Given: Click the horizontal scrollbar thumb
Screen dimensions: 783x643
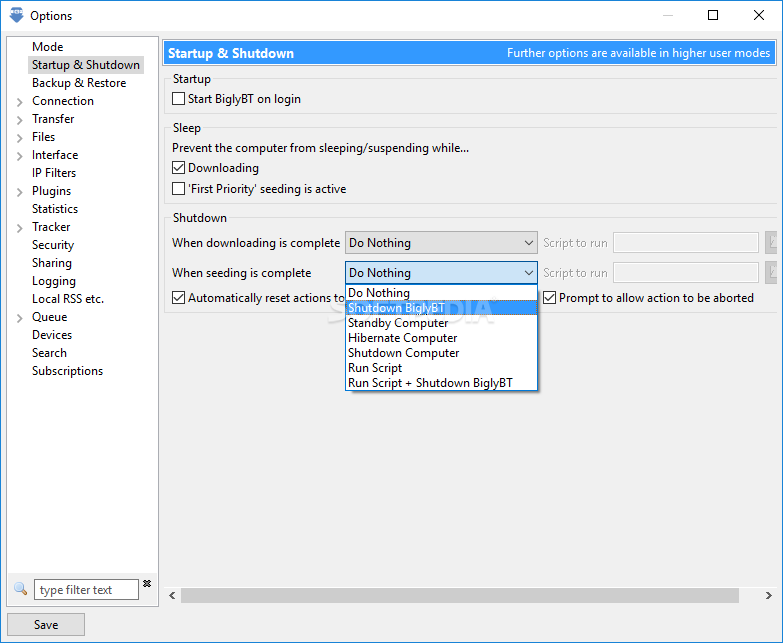Looking at the screenshot, I should pos(459,595).
